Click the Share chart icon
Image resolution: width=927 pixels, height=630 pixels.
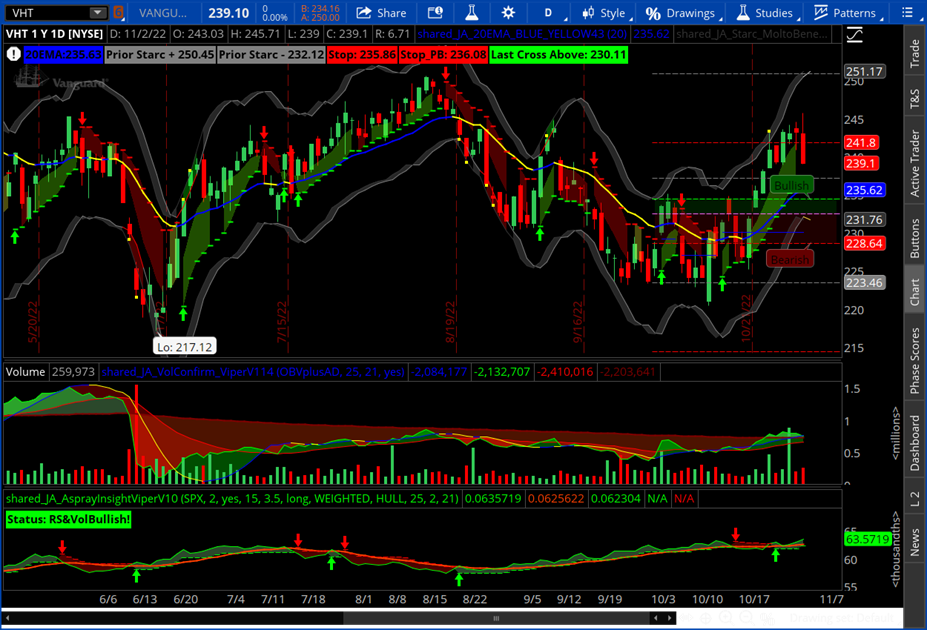(x=381, y=13)
